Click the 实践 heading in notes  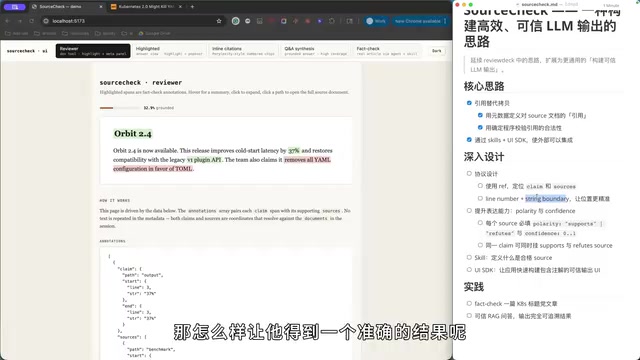tap(474, 287)
